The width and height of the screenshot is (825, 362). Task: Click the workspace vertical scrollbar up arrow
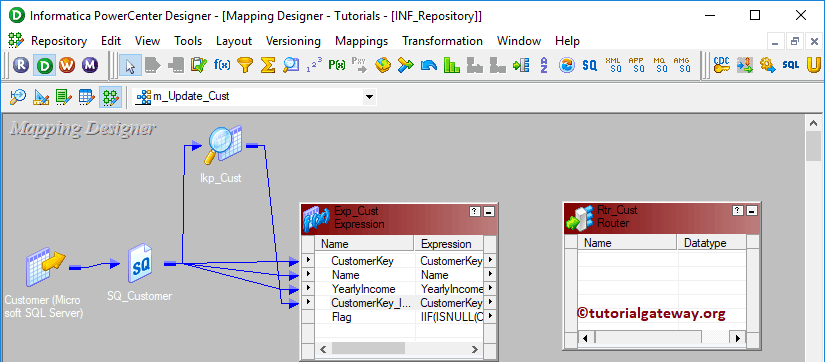tap(813, 123)
